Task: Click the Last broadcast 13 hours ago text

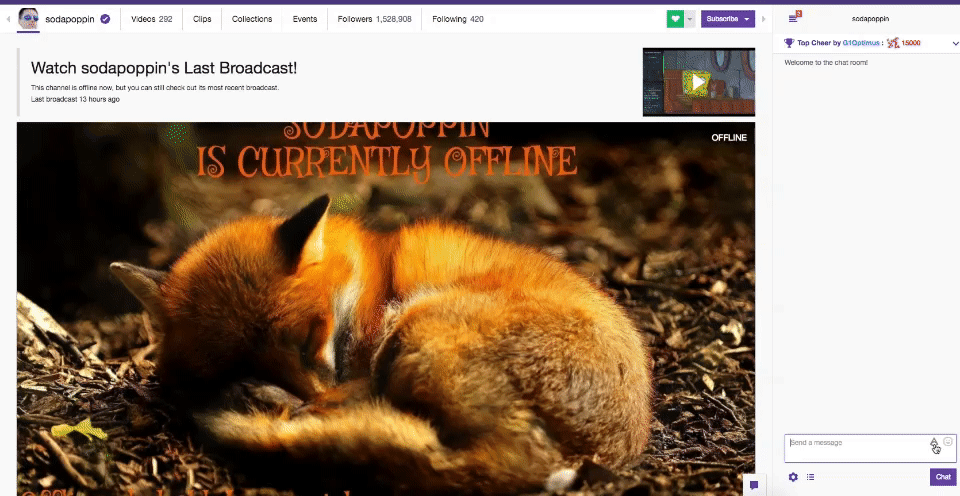Action: 75,99
